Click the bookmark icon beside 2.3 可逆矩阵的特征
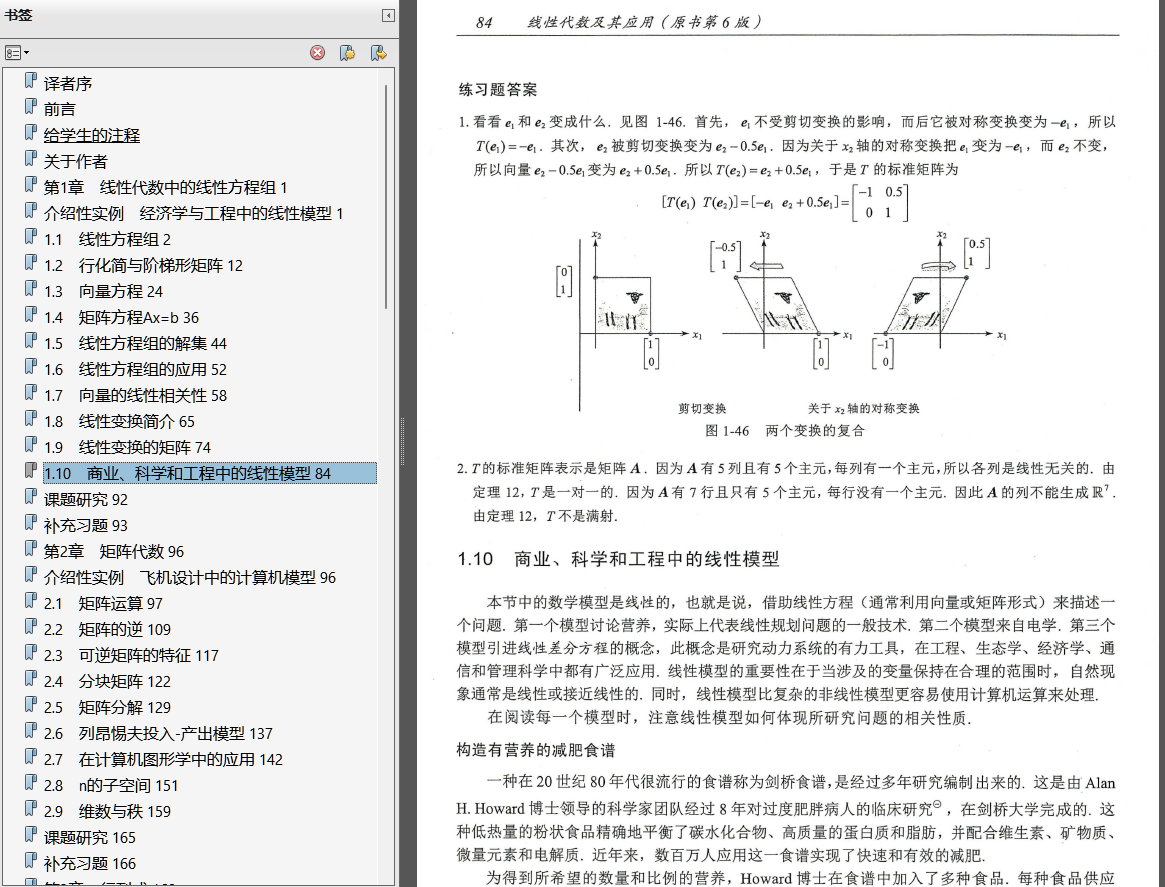The width and height of the screenshot is (1165, 887). [30, 652]
